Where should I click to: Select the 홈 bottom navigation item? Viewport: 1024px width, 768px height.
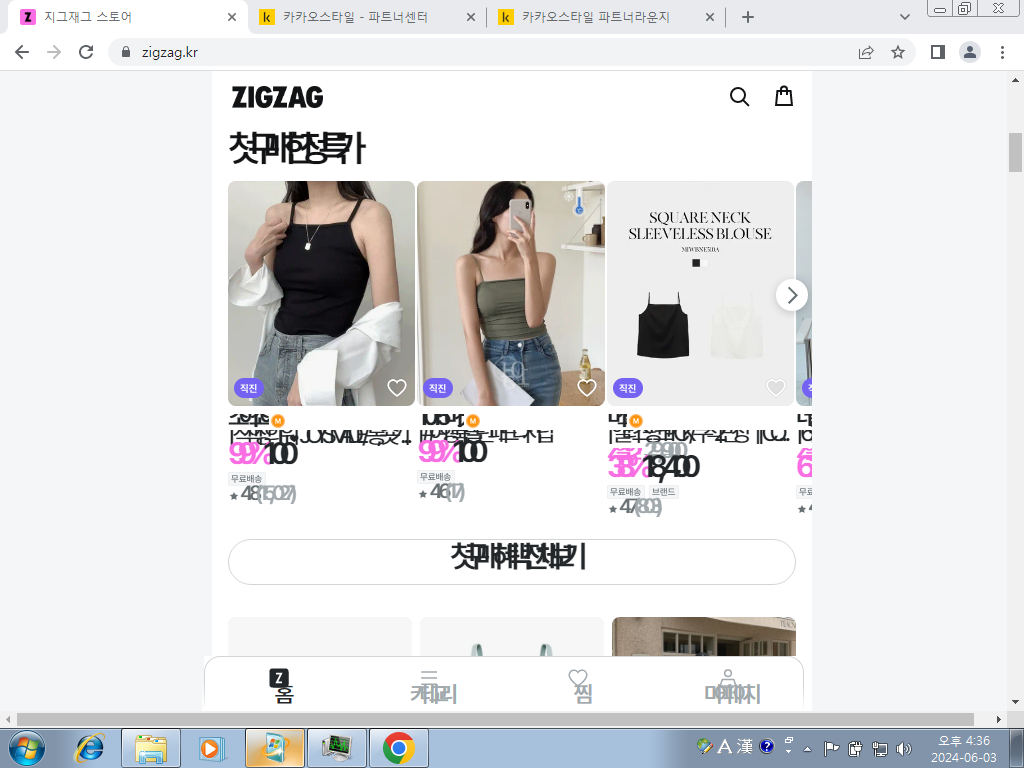point(282,686)
